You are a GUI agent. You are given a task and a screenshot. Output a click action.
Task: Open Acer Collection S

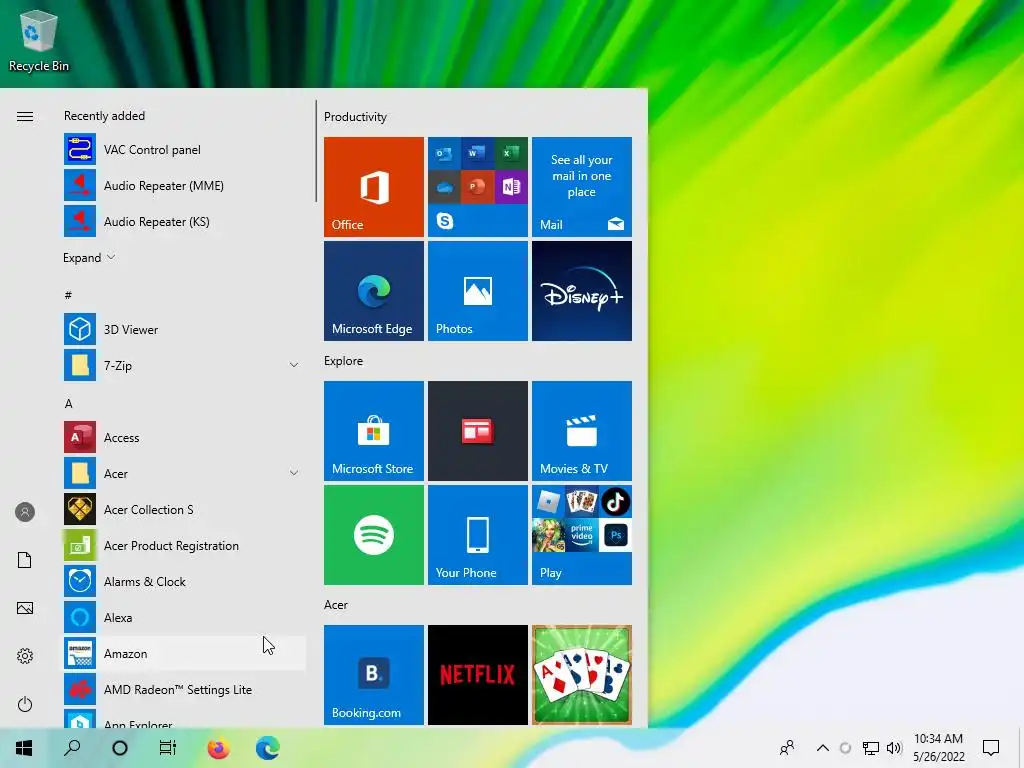(x=184, y=509)
